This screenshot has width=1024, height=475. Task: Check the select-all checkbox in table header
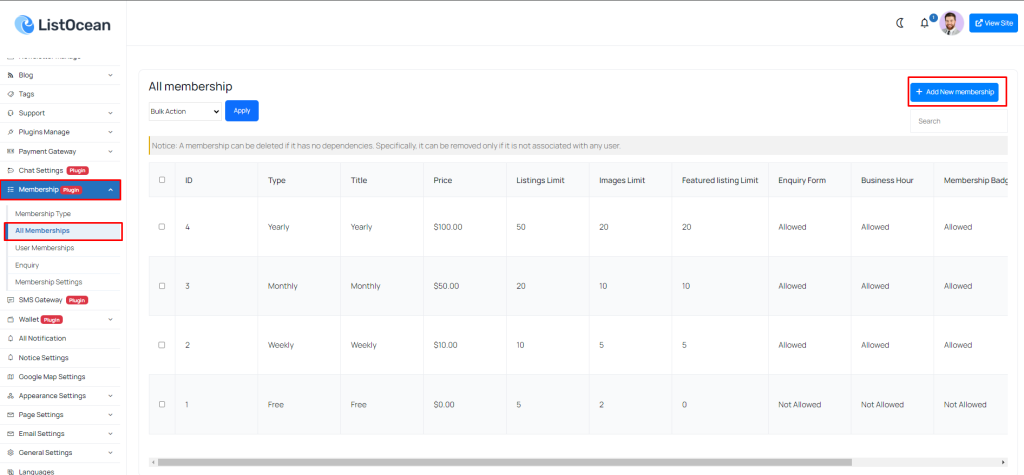[162, 180]
